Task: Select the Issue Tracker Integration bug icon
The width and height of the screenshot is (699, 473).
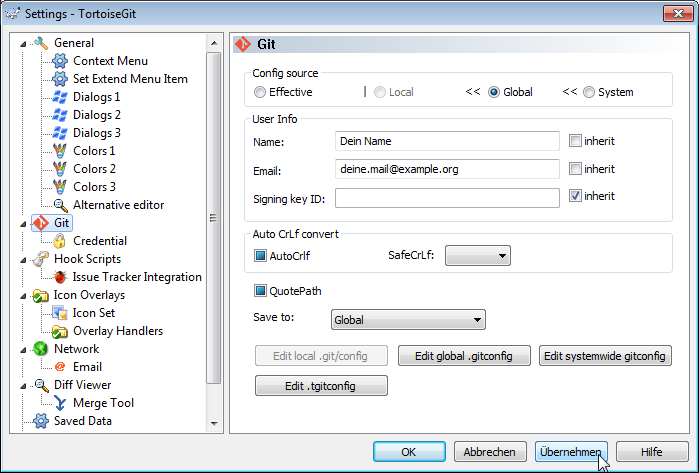Action: click(x=60, y=277)
